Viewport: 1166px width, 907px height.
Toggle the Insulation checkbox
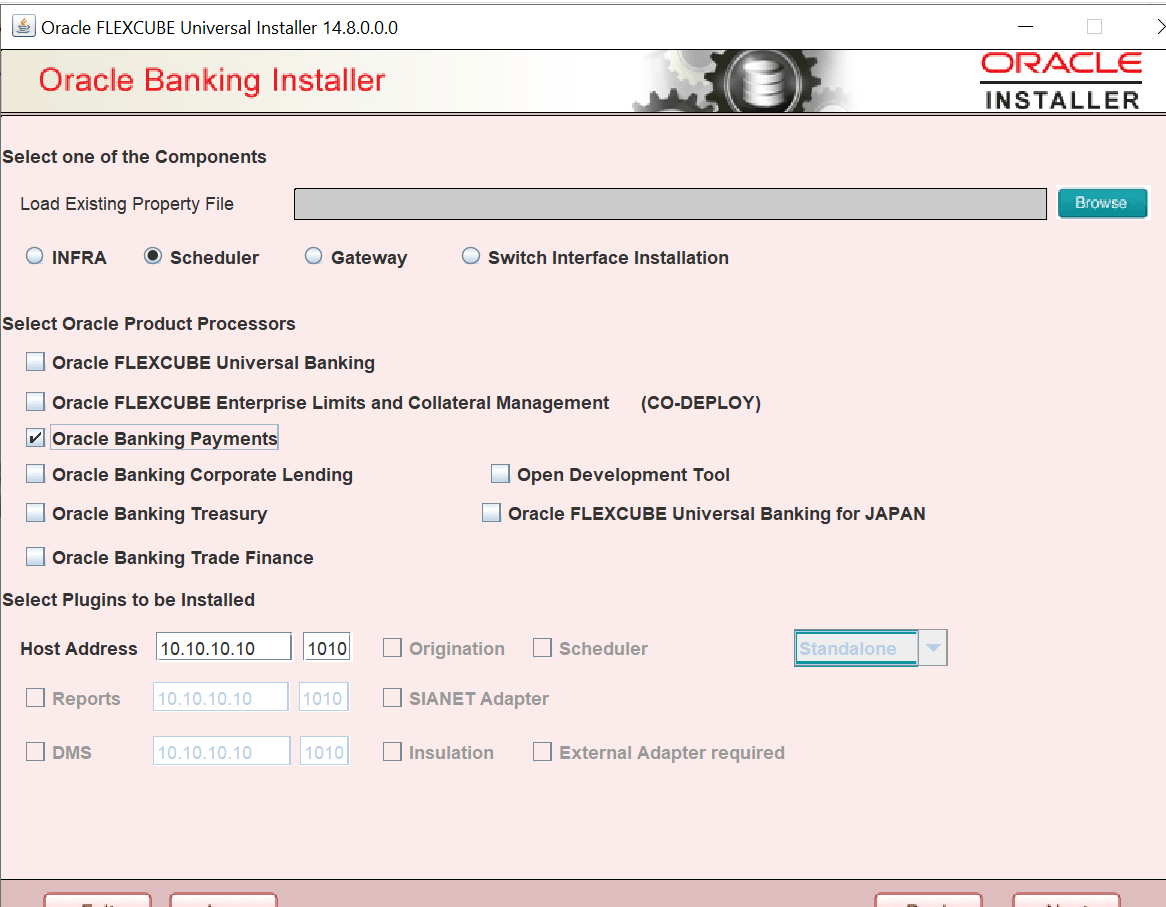[x=392, y=752]
